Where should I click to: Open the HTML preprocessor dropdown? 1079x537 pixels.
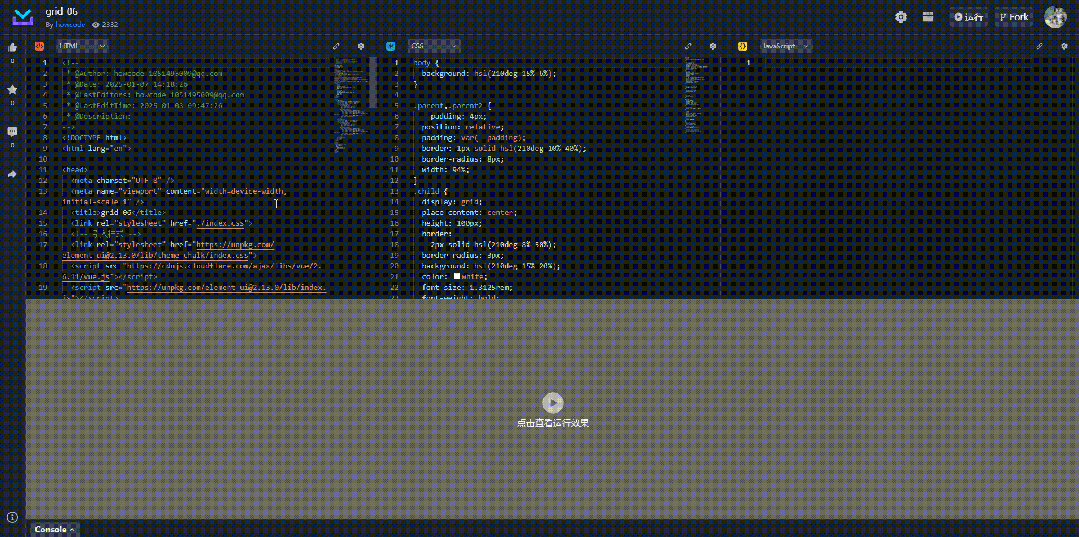point(83,46)
